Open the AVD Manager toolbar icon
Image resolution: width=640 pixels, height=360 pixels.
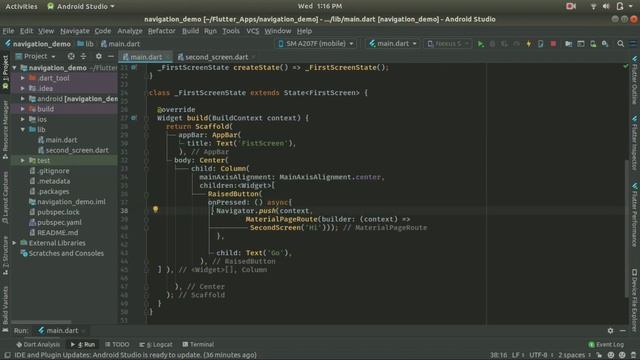coord(593,44)
